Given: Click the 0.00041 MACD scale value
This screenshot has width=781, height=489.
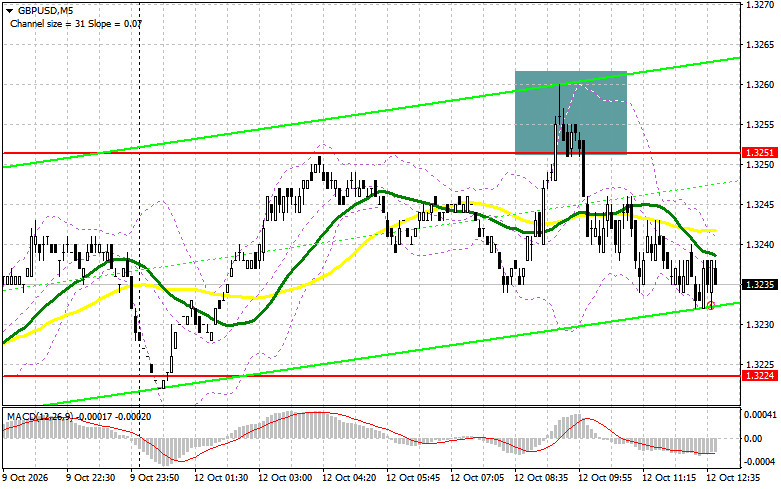Looking at the screenshot, I should tap(761, 414).
